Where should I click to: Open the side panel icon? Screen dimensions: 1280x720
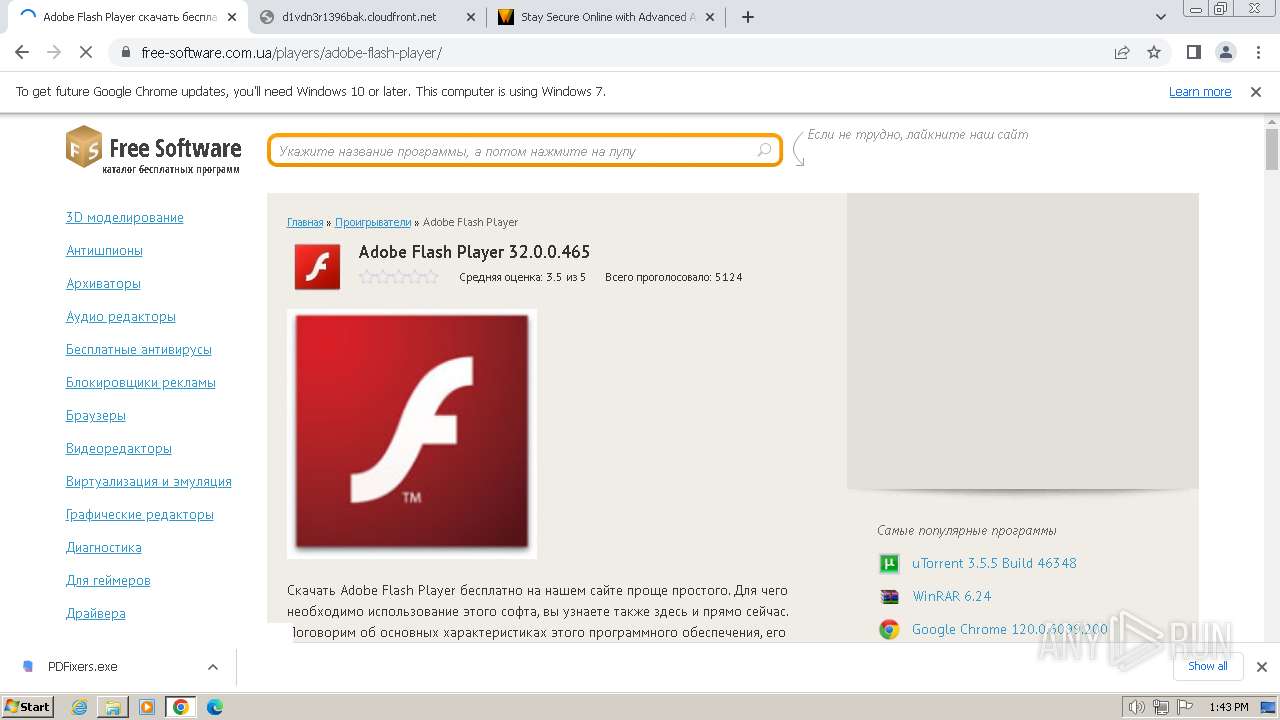1193,52
